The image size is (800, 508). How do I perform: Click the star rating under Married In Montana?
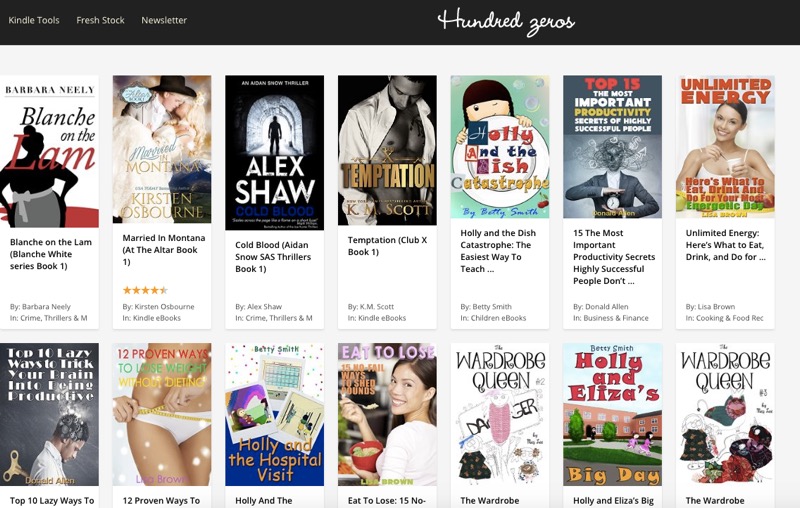145,290
